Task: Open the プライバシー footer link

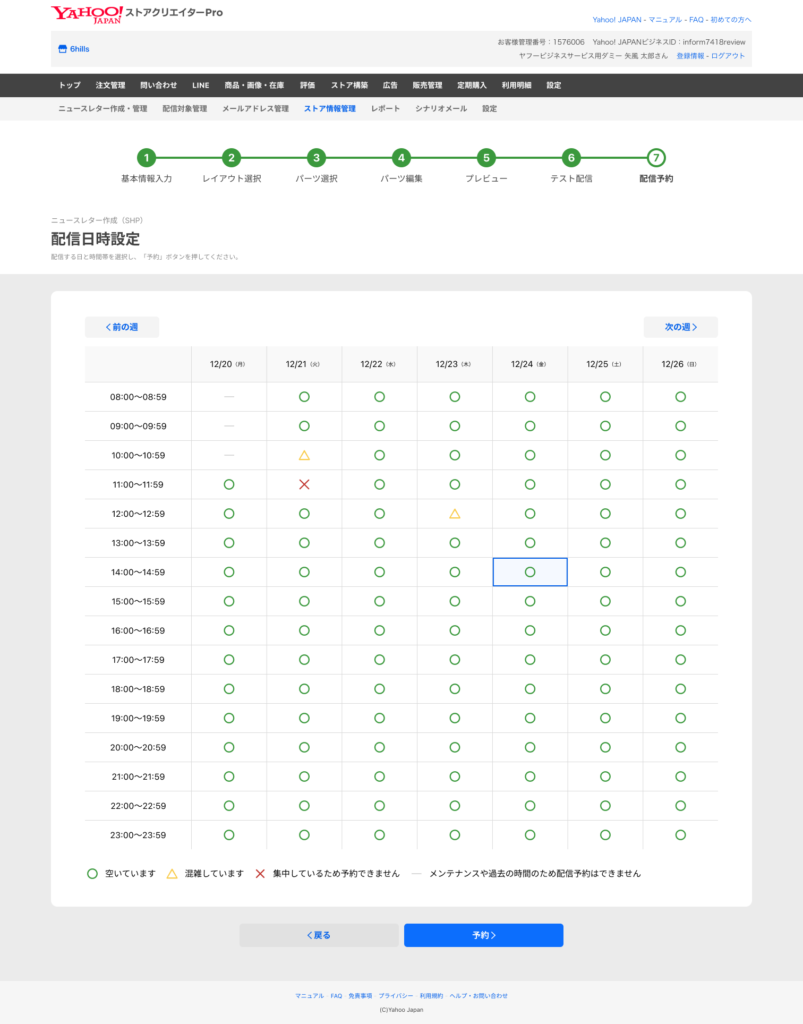Action: pyautogui.click(x=395, y=996)
